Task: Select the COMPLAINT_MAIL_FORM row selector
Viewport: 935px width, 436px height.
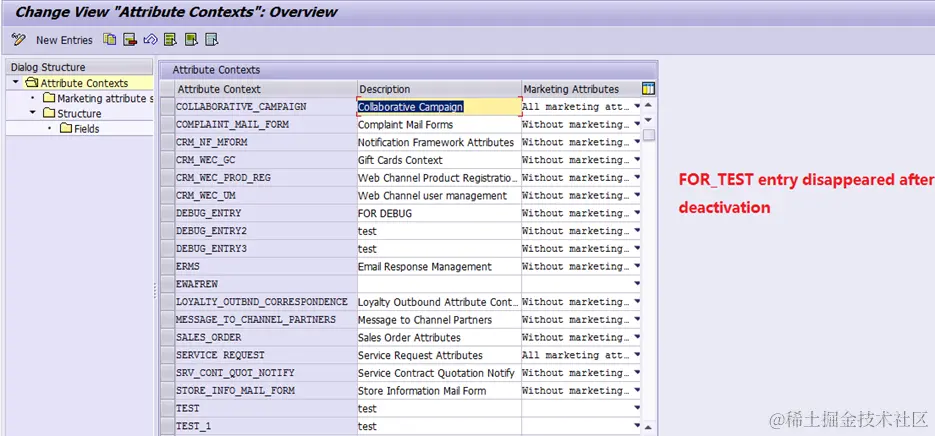Action: point(167,125)
